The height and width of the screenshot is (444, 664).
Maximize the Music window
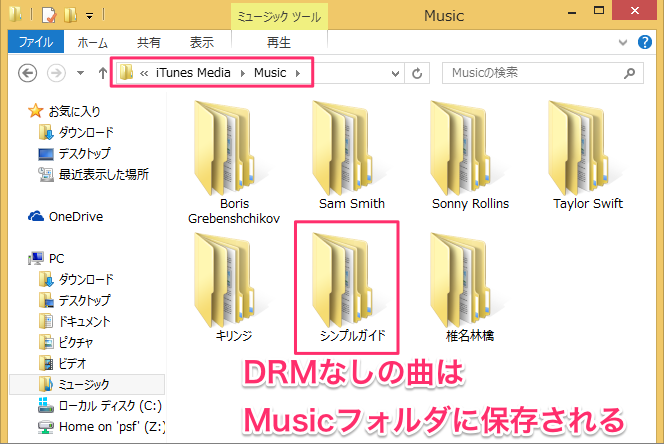599,11
